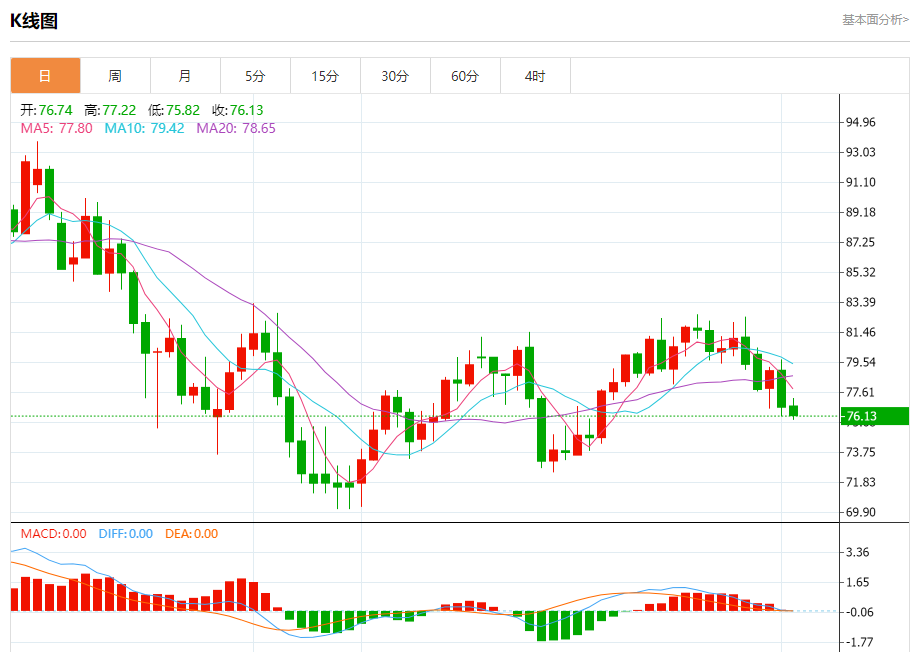Click the last green candlestick at 76.13
Screen dimensions: 912x652
click(x=793, y=411)
